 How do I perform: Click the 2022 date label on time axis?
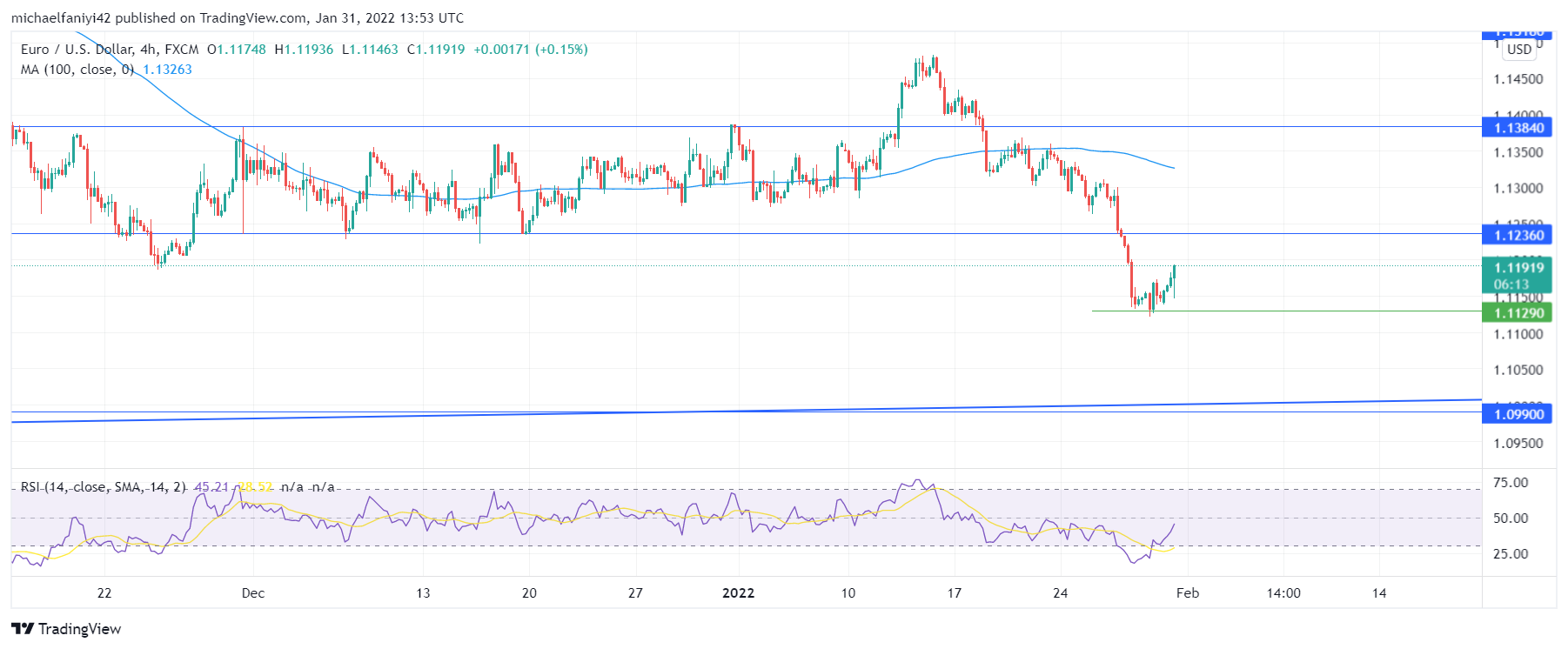pyautogui.click(x=738, y=593)
